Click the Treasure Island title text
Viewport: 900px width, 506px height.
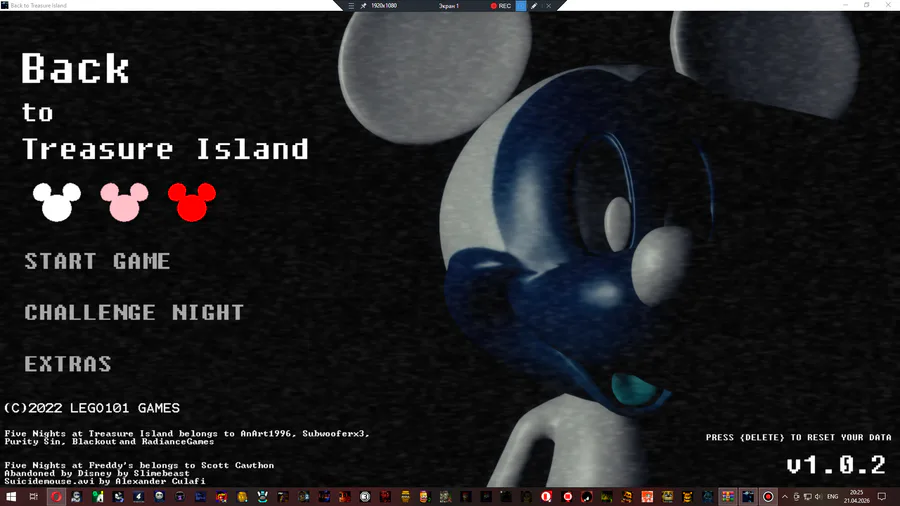pyautogui.click(x=165, y=149)
